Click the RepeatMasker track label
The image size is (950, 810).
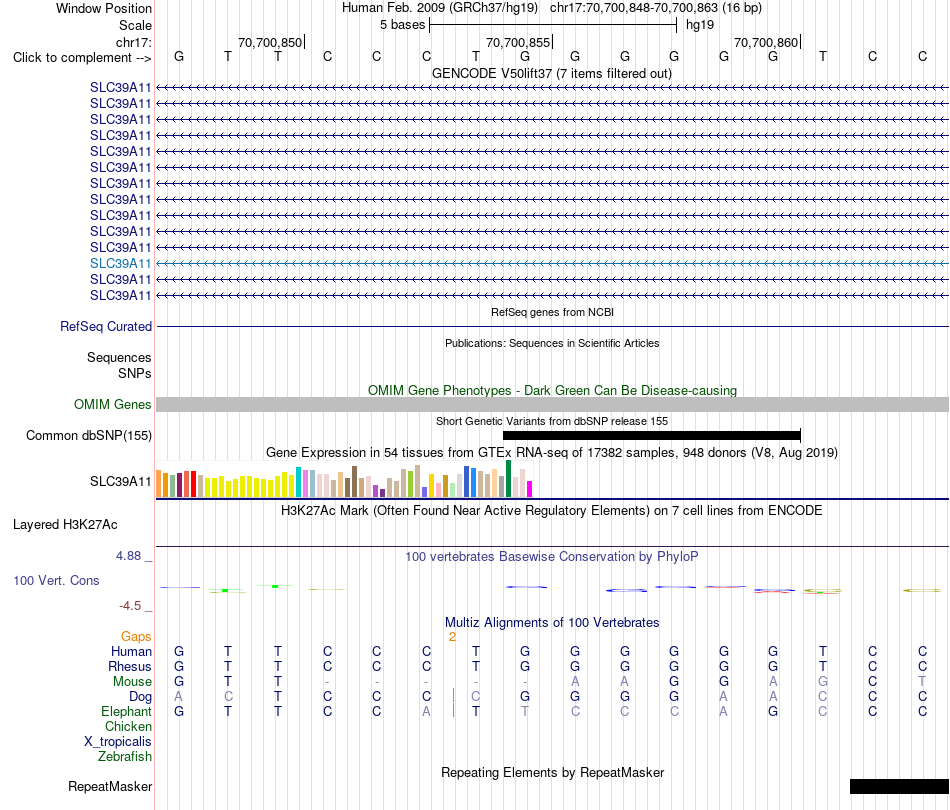tap(110, 786)
